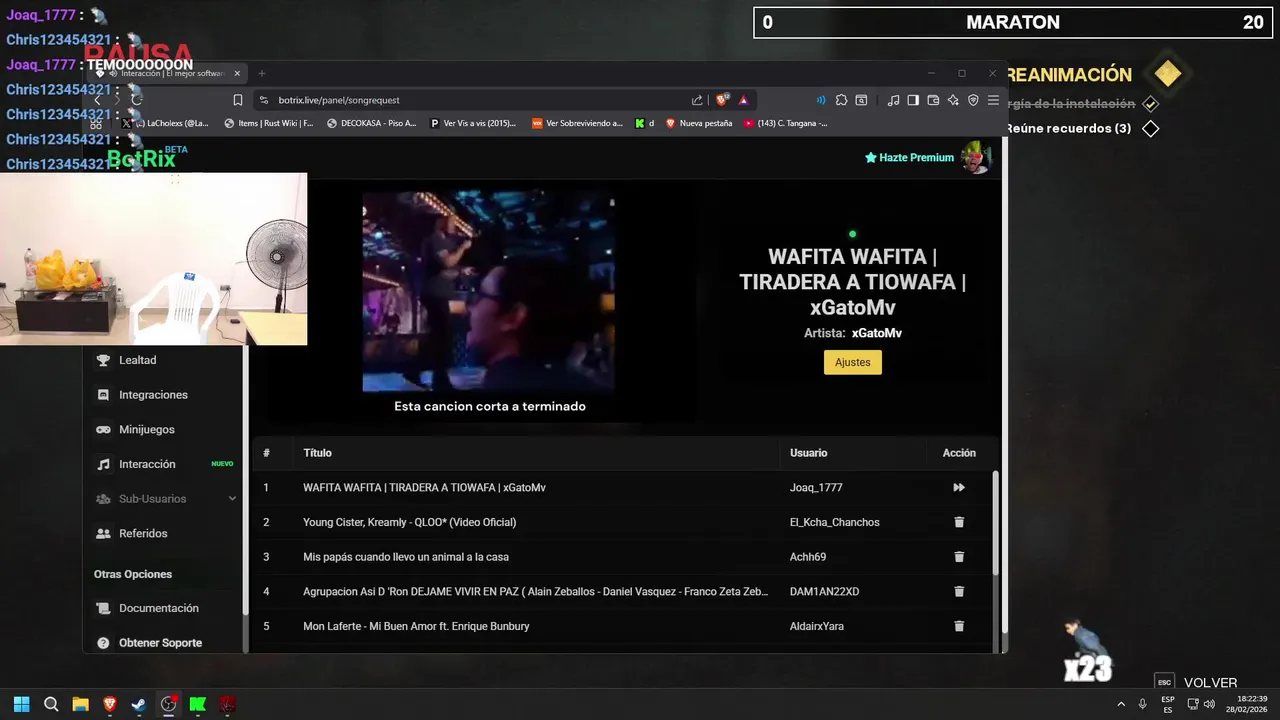Open Brave browser taskbar icon
The image size is (1280, 720).
coord(110,704)
